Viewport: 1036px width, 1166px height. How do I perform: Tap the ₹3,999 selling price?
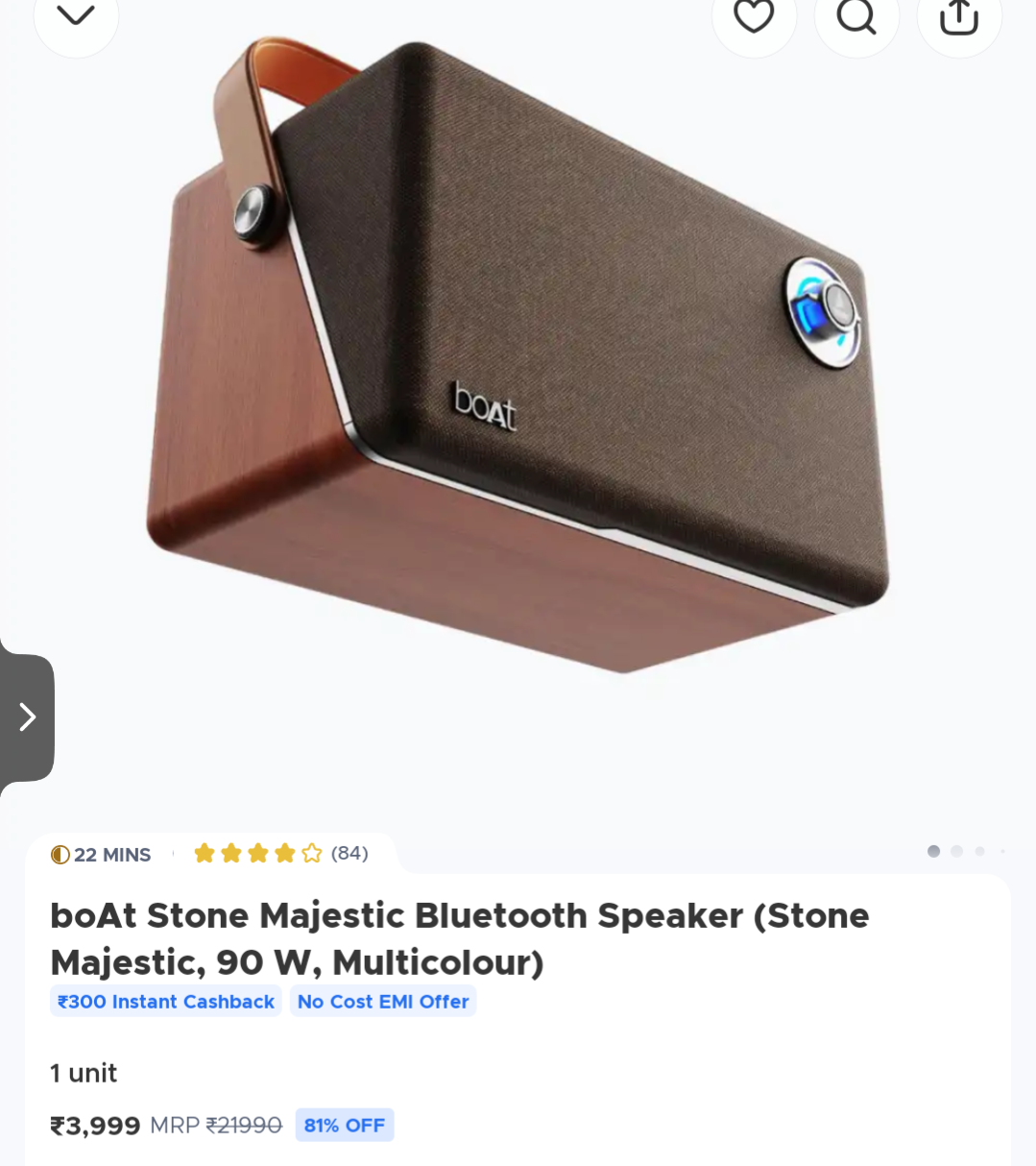click(x=95, y=1126)
